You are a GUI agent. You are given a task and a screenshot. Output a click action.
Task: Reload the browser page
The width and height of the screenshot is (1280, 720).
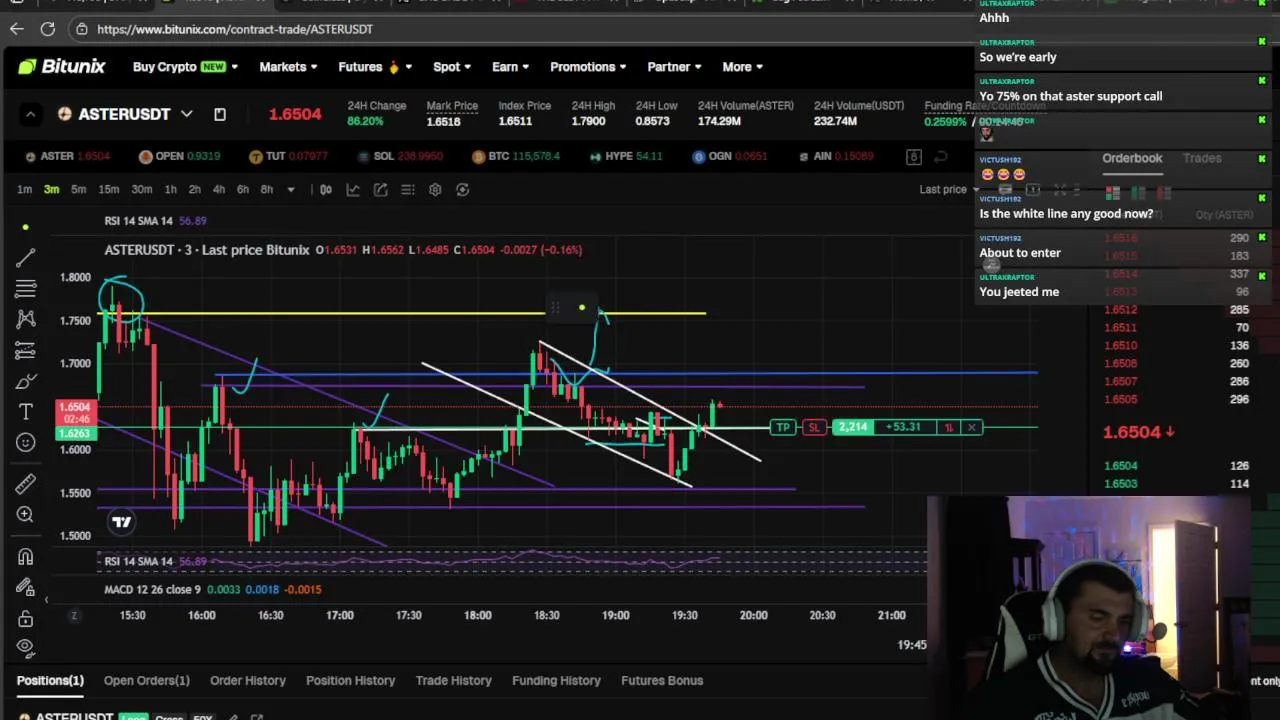coord(47,29)
